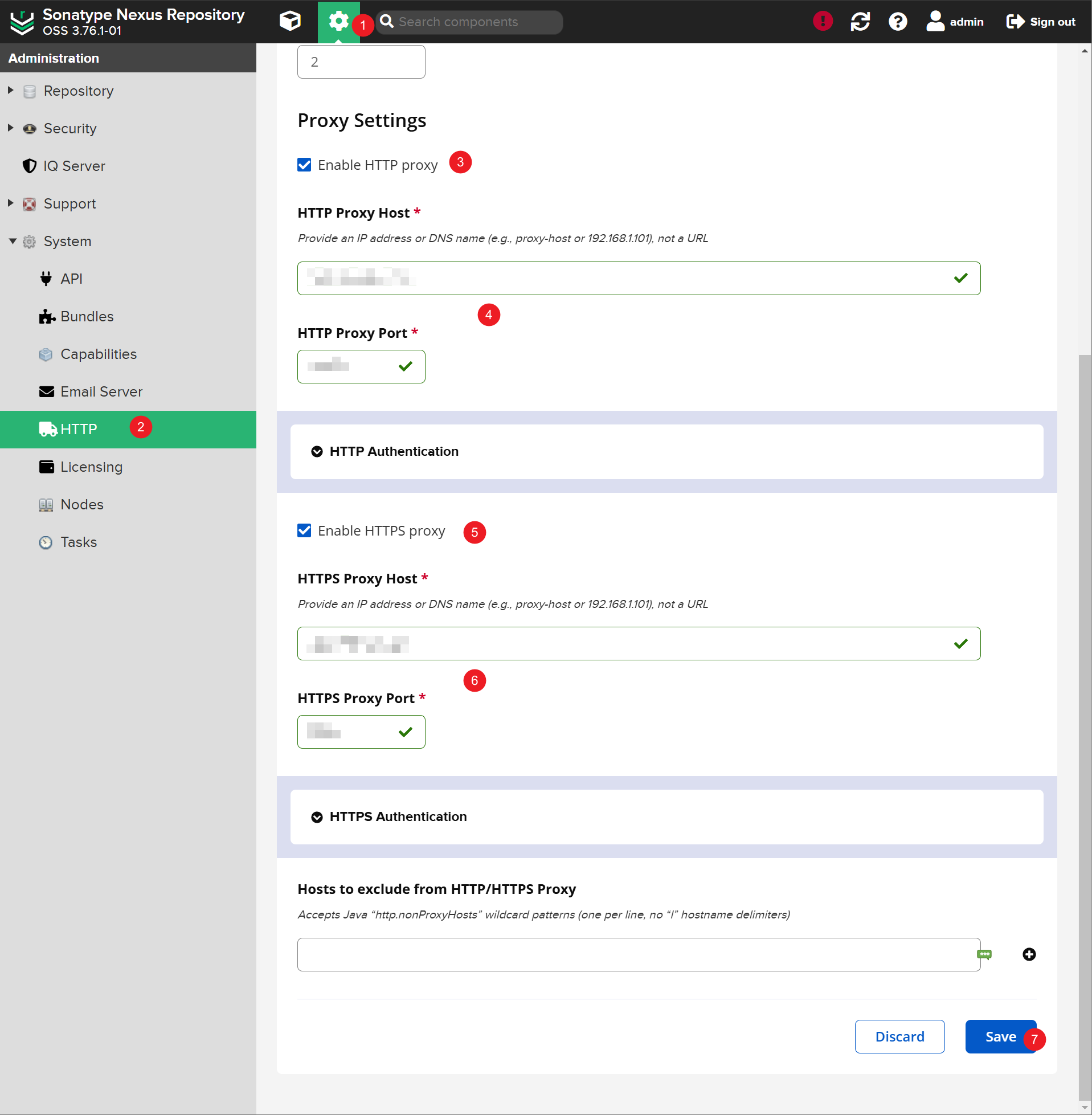Click the red system status alert icon

pyautogui.click(x=823, y=21)
